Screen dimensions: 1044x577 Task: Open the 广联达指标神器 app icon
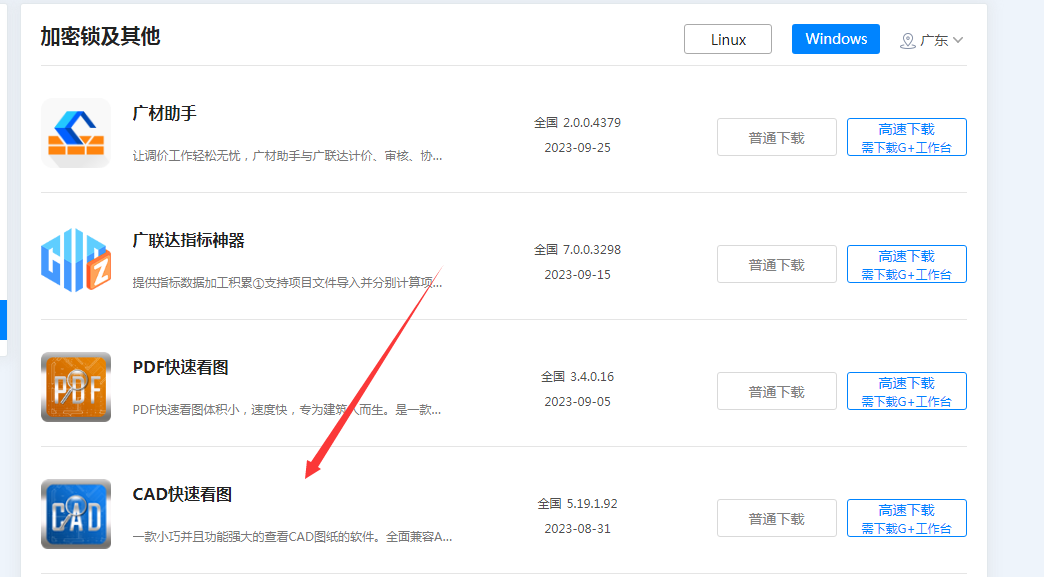[x=76, y=260]
